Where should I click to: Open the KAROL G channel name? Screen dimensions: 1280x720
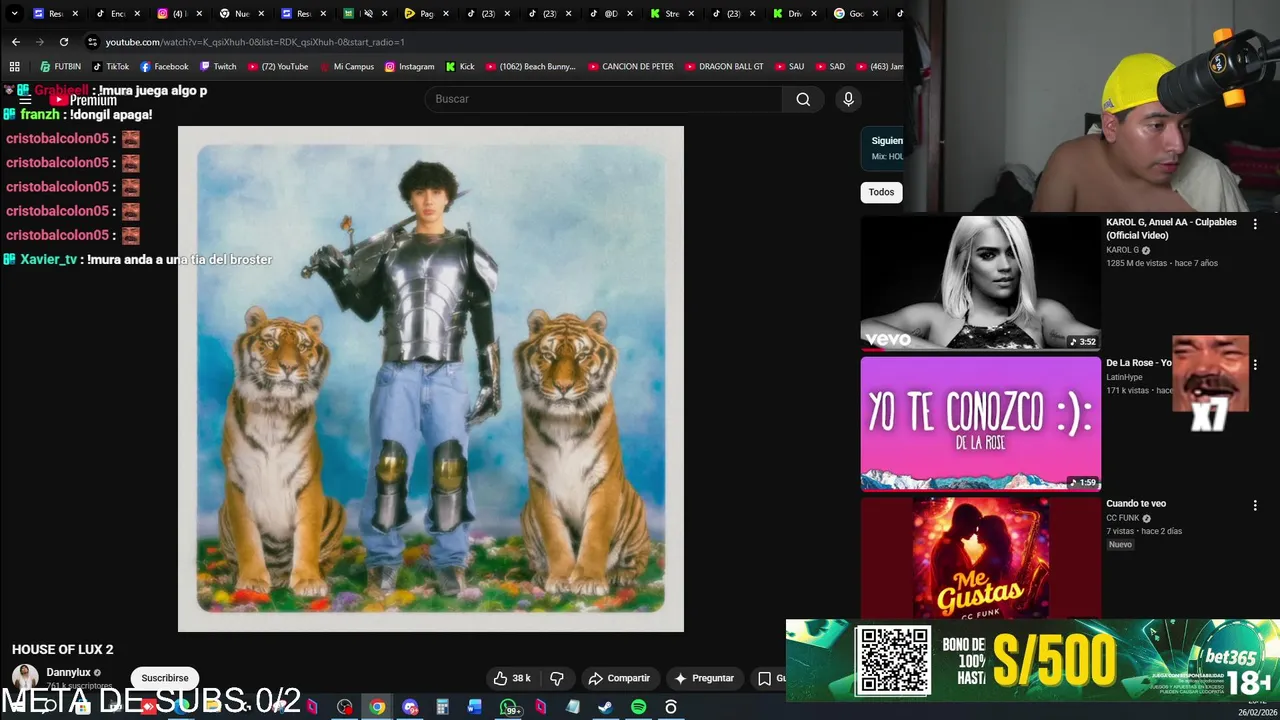click(1122, 250)
